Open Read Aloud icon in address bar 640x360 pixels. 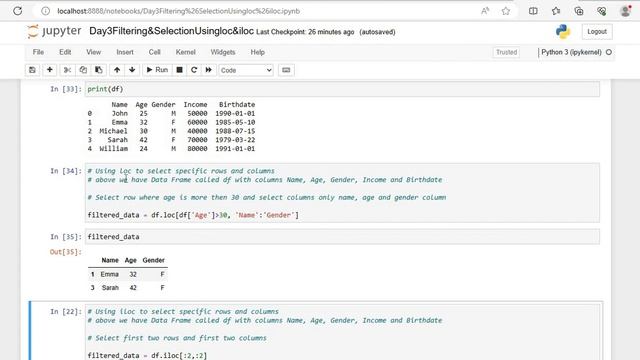(485, 11)
